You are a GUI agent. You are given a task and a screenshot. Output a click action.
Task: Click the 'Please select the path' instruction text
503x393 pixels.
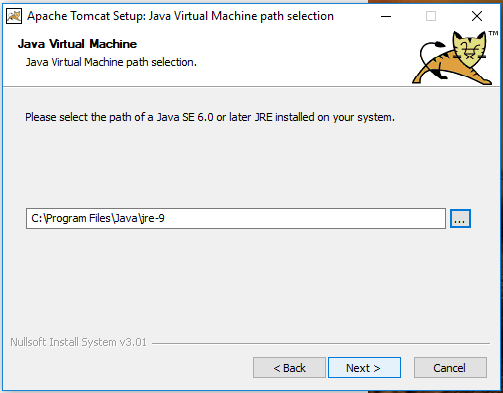coord(210,117)
